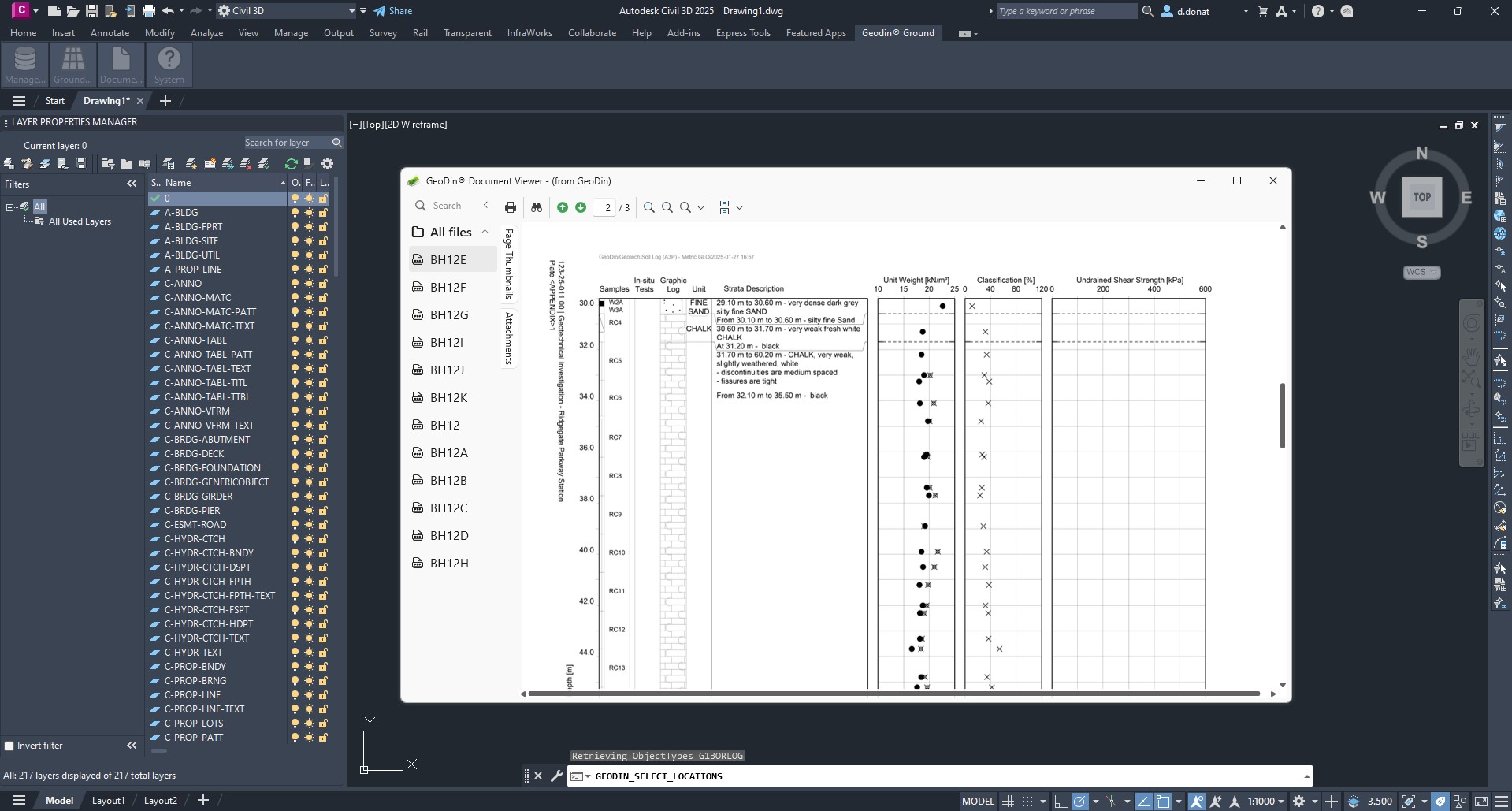Enable the Invert filter checkbox

pyautogui.click(x=9, y=746)
